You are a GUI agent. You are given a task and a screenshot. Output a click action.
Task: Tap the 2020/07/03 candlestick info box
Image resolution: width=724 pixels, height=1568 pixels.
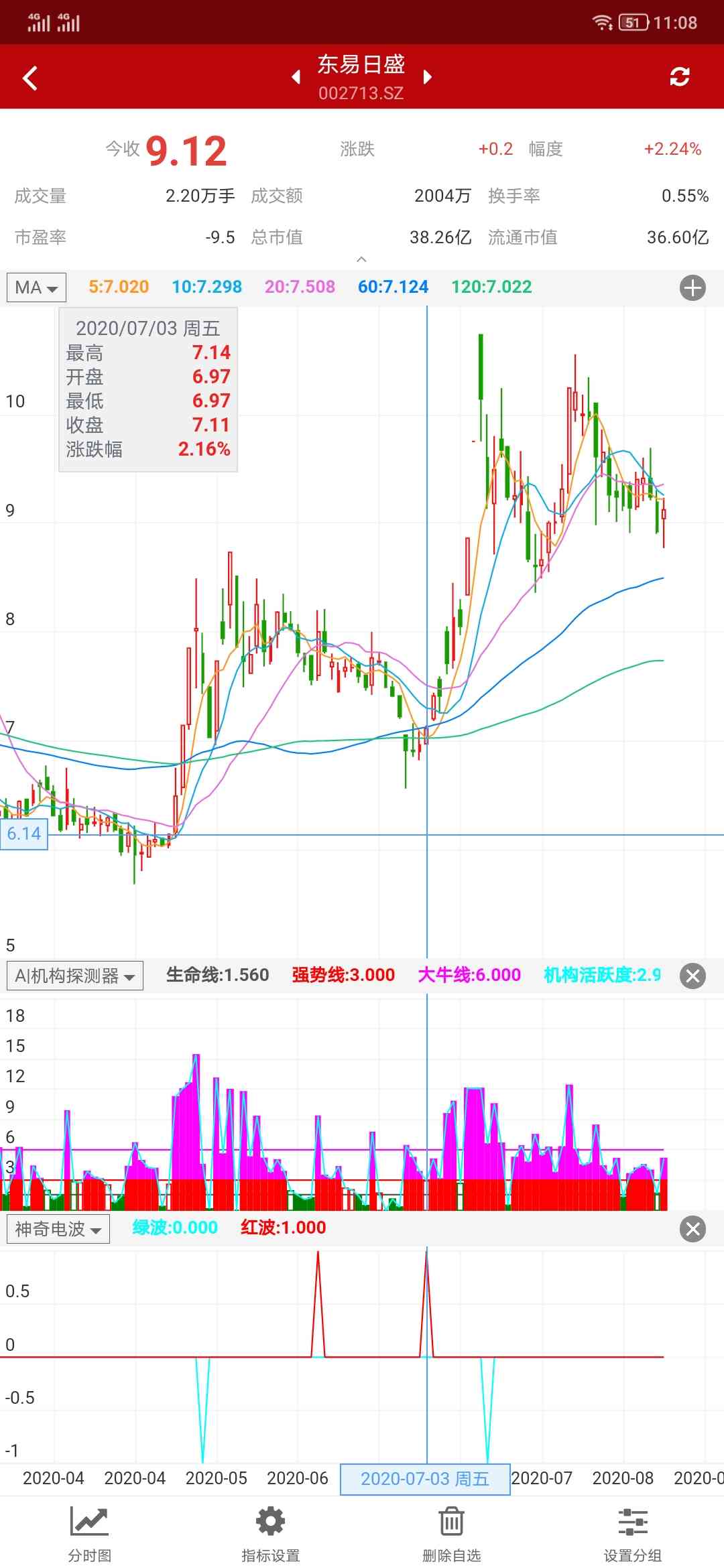click(148, 389)
